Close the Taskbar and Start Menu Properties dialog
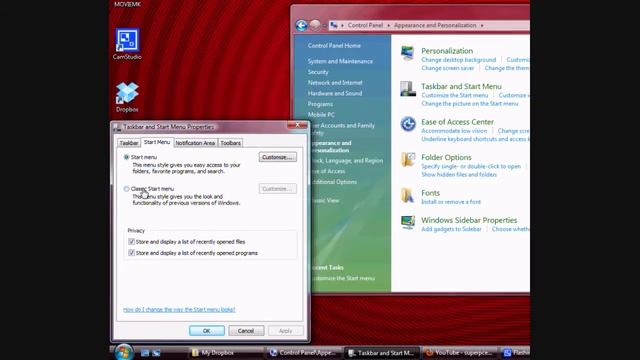The image size is (640, 360). pyautogui.click(x=298, y=125)
